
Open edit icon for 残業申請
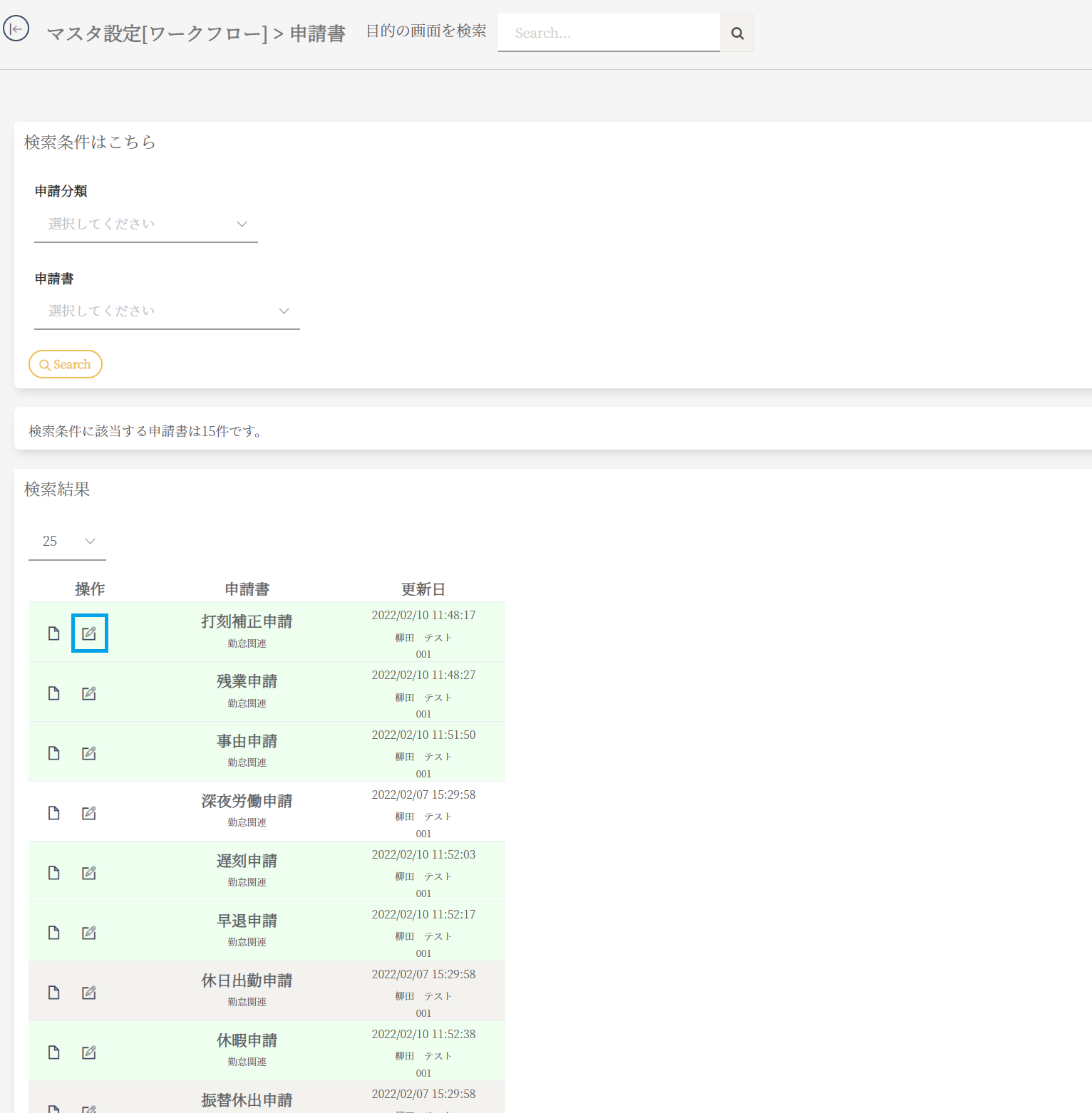pos(89,693)
